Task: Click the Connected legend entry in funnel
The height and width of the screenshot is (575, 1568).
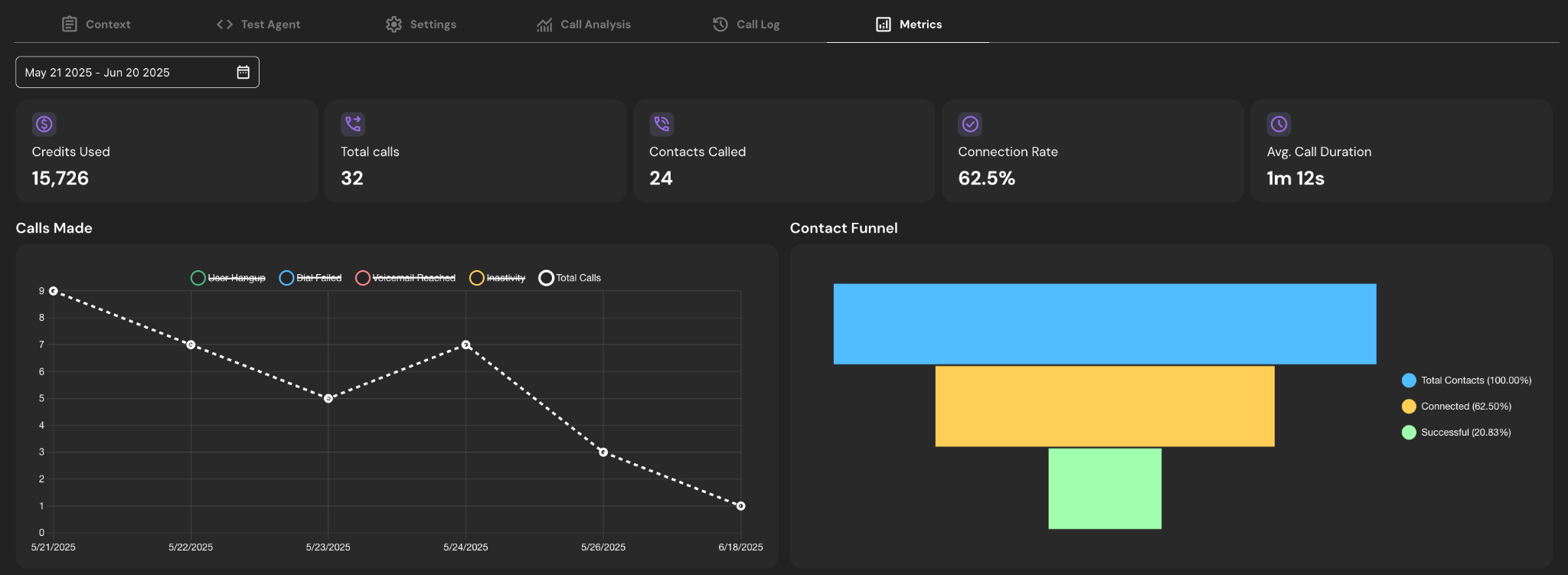Action: (x=1456, y=407)
